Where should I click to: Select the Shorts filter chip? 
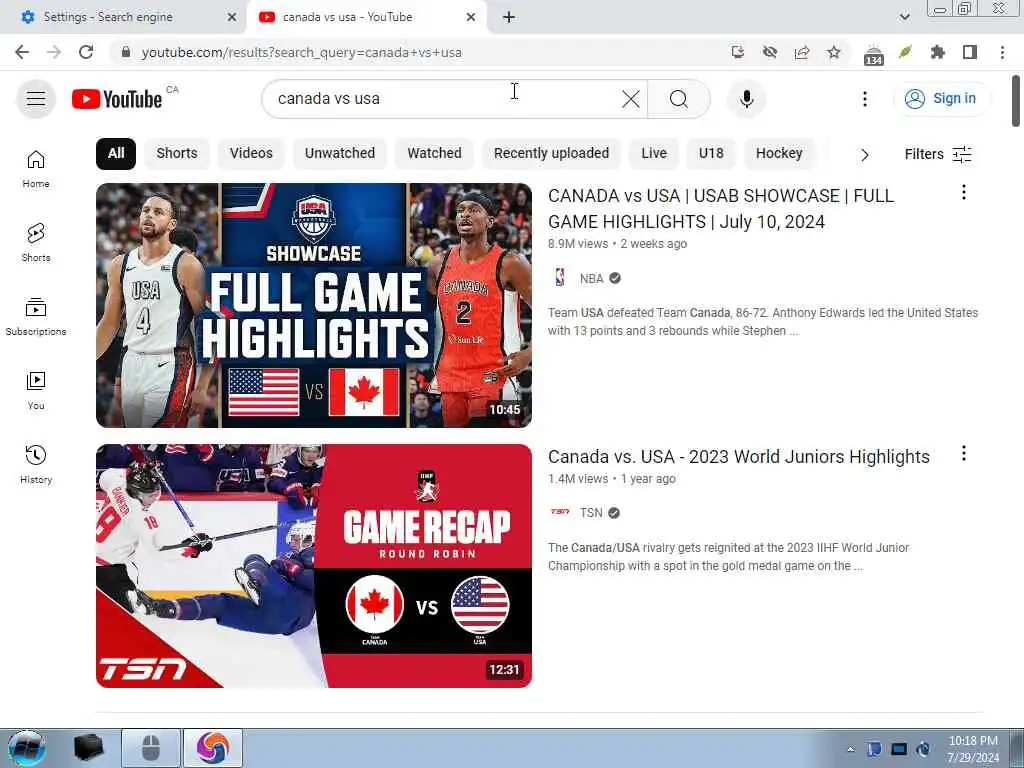[x=176, y=153]
